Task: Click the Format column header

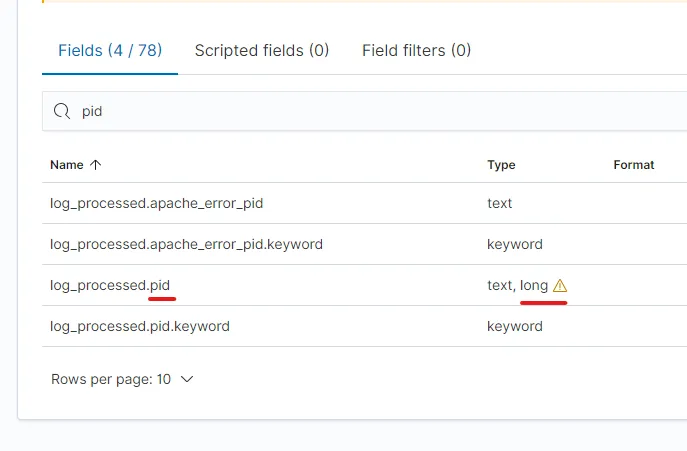Action: coord(633,165)
